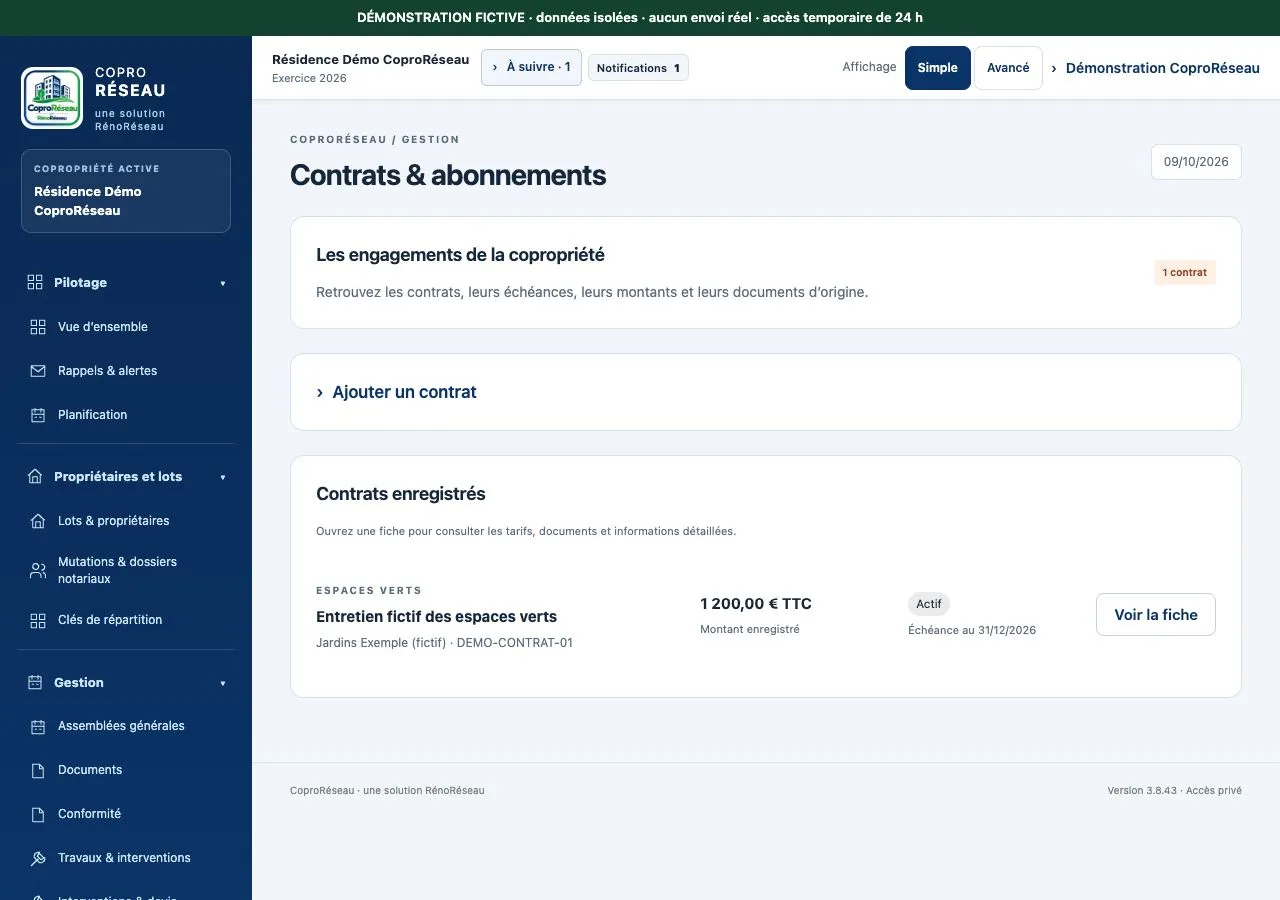Click the Vue d'ensemble dashboard icon
1280x900 pixels.
pyautogui.click(x=38, y=327)
